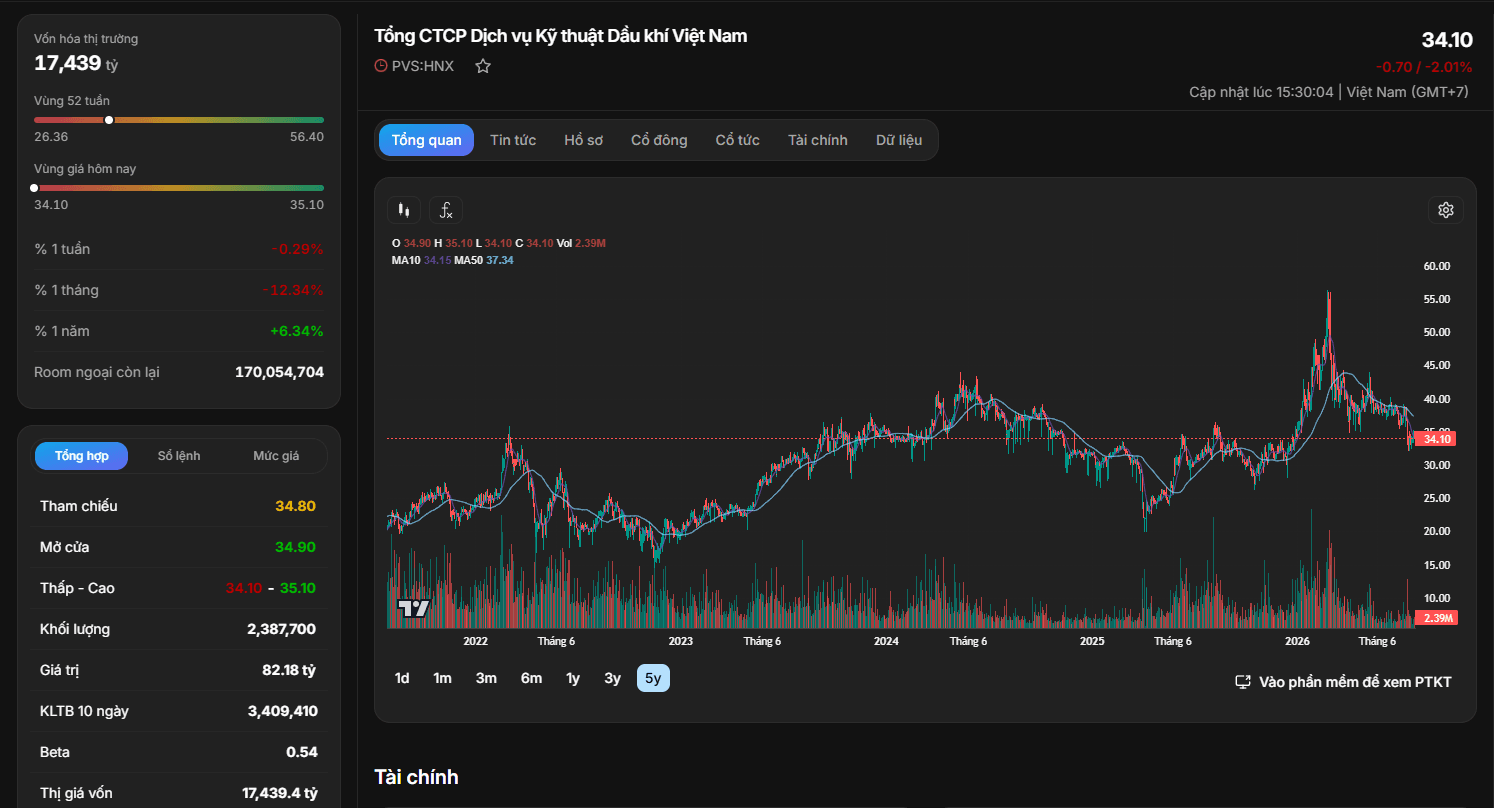Viewport: 1494px width, 808px height.
Task: Click Vào phần mềm để xem PTKT link
Action: [1355, 682]
